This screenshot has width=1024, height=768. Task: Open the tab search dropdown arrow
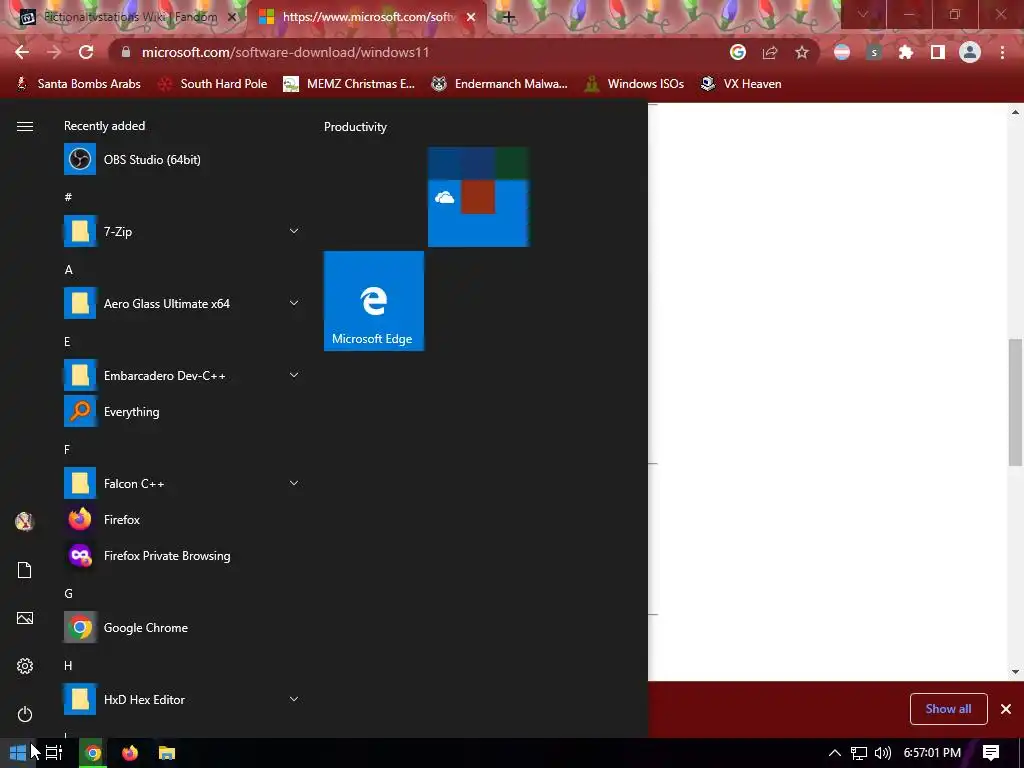click(x=863, y=14)
